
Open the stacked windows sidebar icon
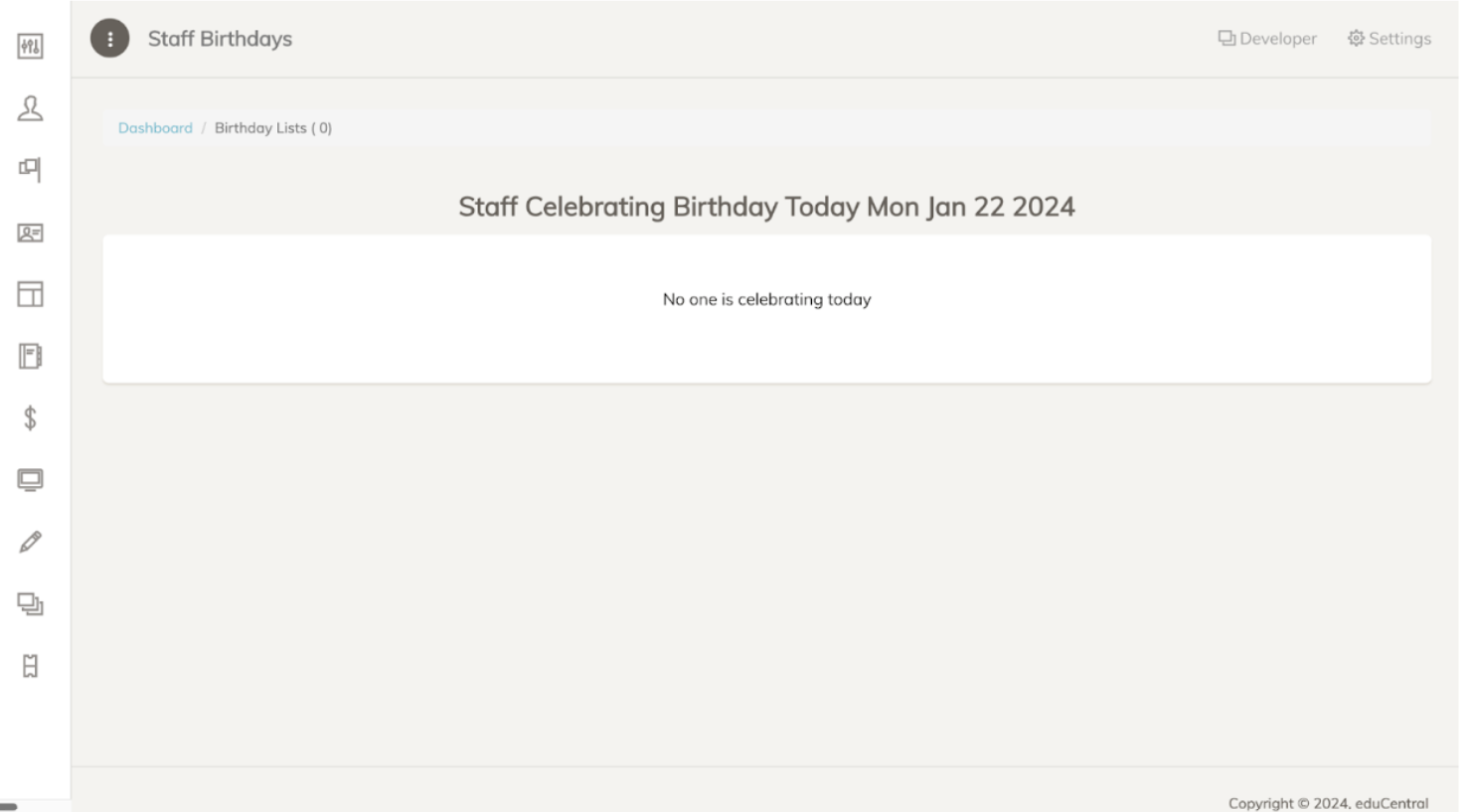click(30, 604)
